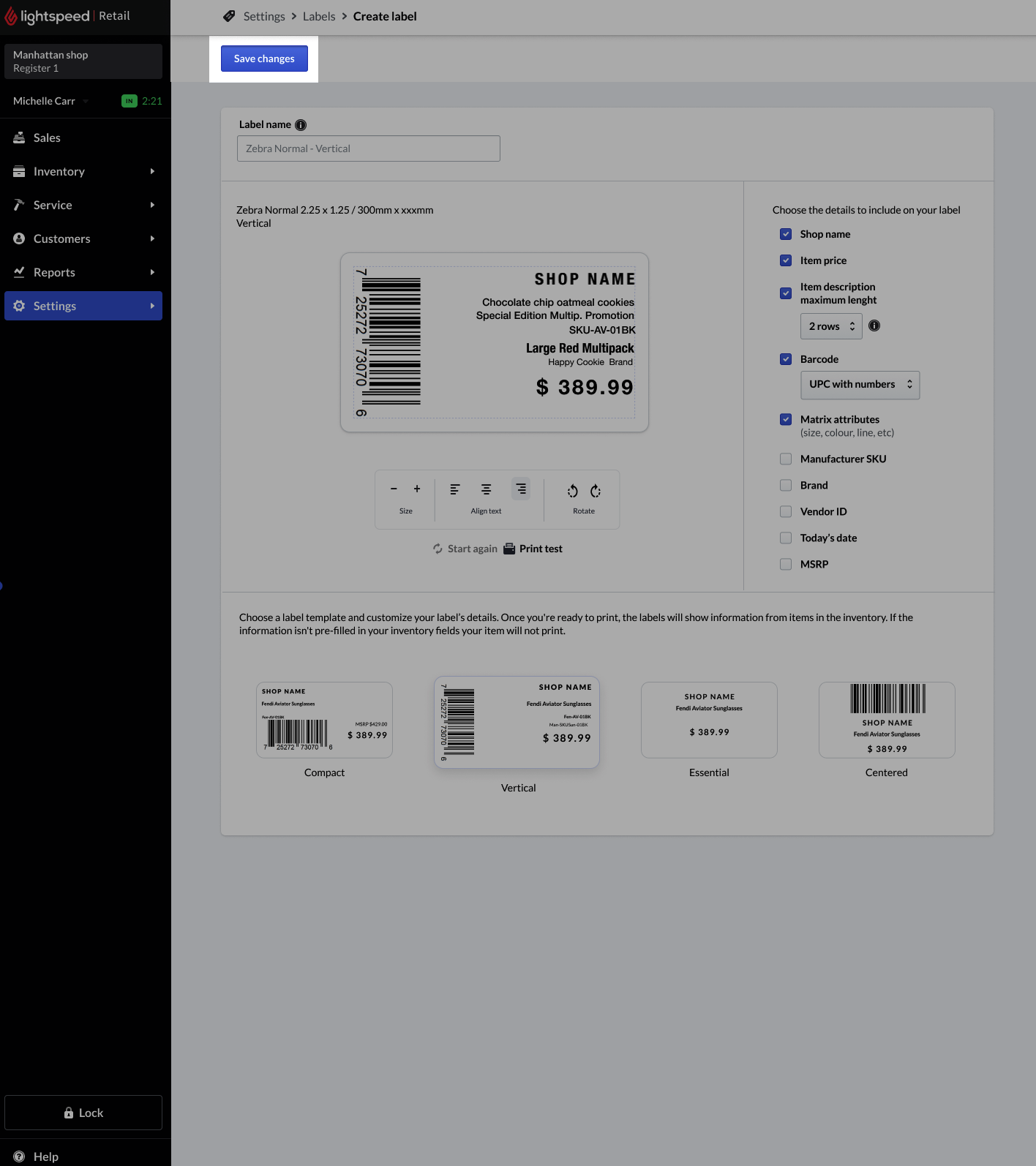1036x1166 pixels.
Task: Enable Manufacturer SKU checkbox
Action: click(786, 459)
